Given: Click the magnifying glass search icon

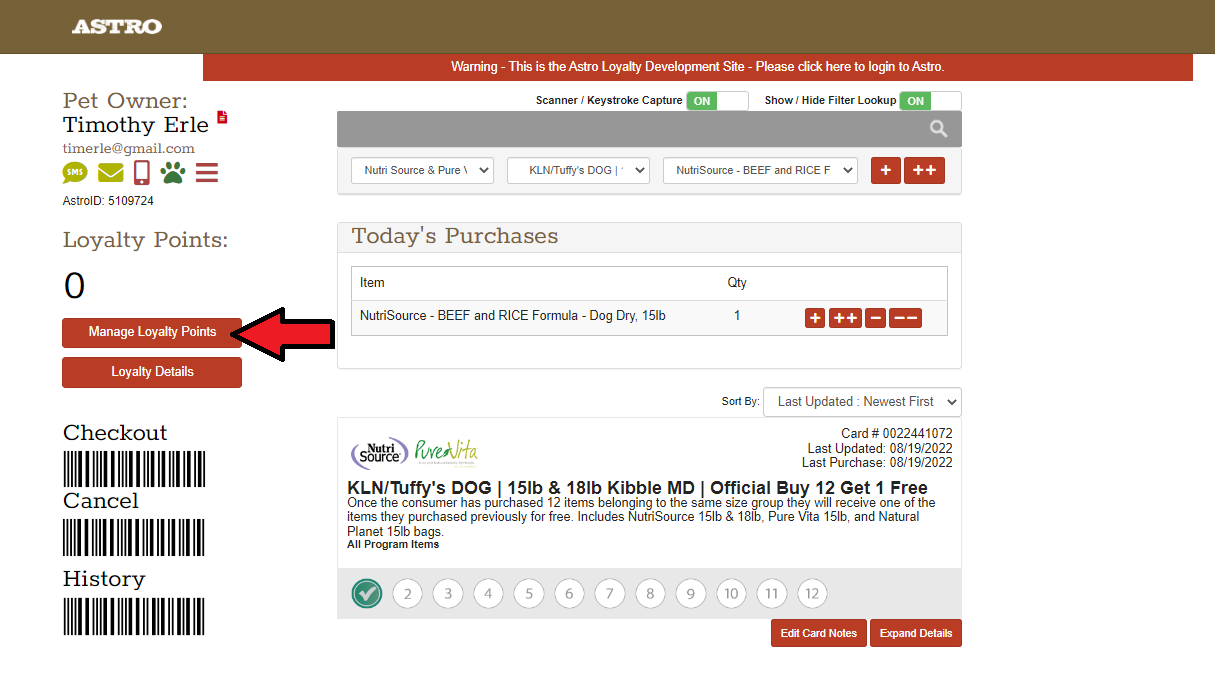Looking at the screenshot, I should tap(938, 129).
